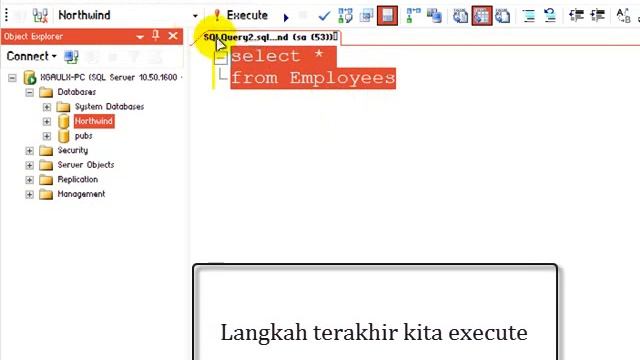Click the Execute button

(241, 16)
